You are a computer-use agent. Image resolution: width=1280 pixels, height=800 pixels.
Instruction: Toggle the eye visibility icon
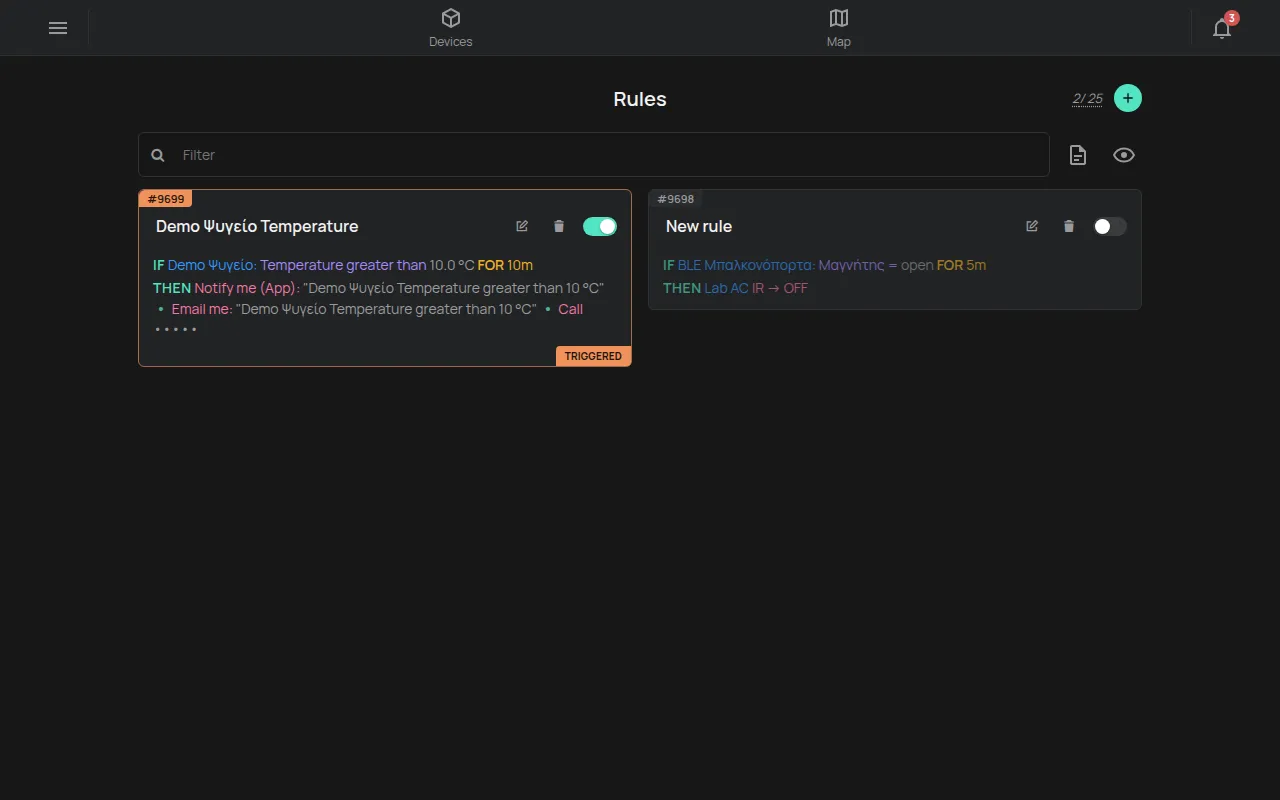[x=1124, y=155]
